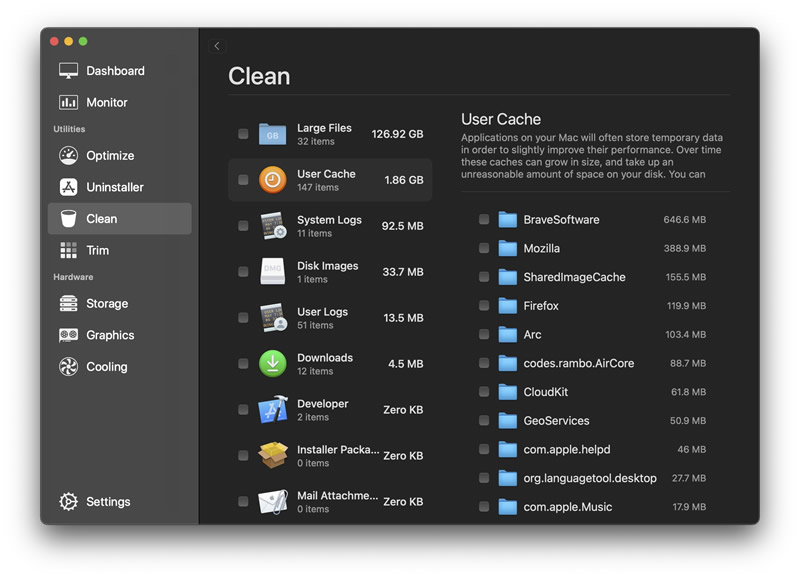The image size is (800, 578).
Task: Click the BraveSoftware folder icon
Action: (x=508, y=220)
